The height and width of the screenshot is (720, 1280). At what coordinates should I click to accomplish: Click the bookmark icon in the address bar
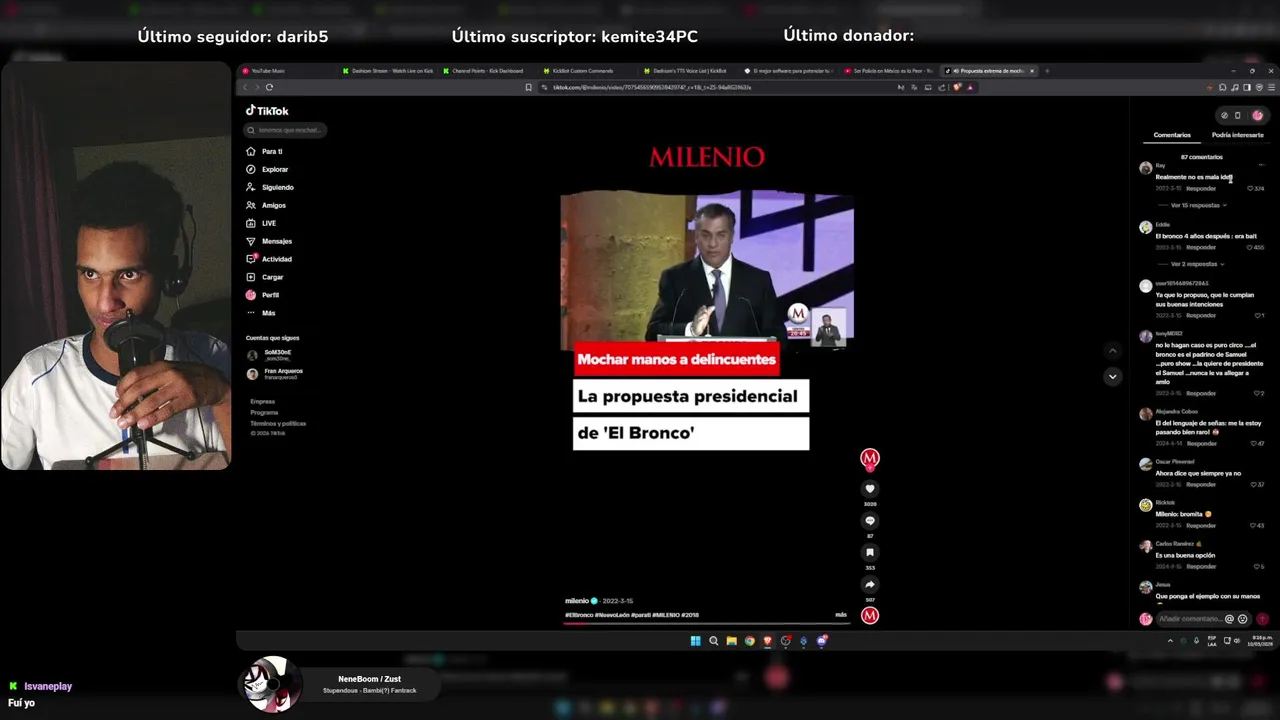[x=529, y=87]
